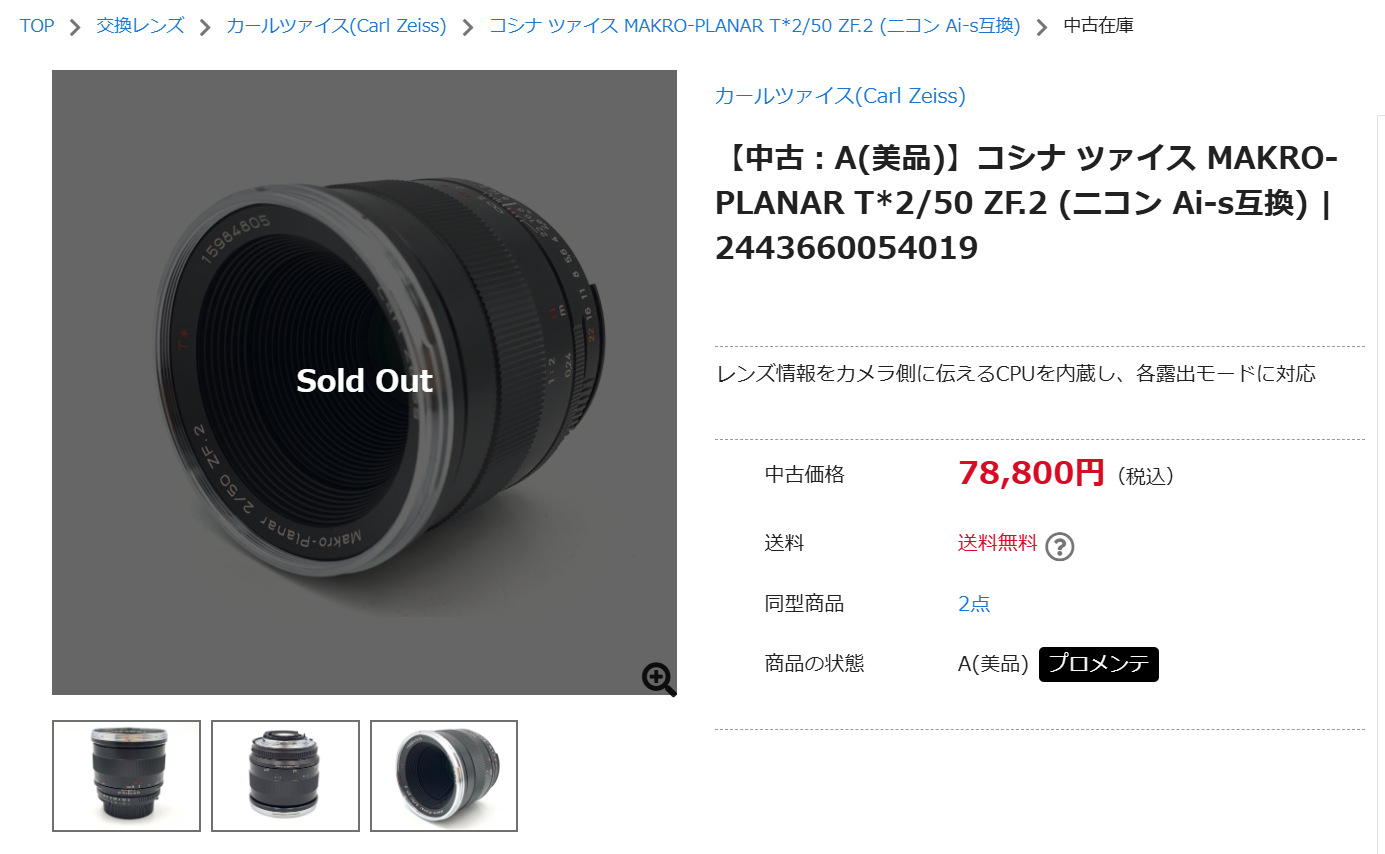This screenshot has width=1385, height=854.
Task: Click the main Sold Out product image
Action: click(x=364, y=382)
